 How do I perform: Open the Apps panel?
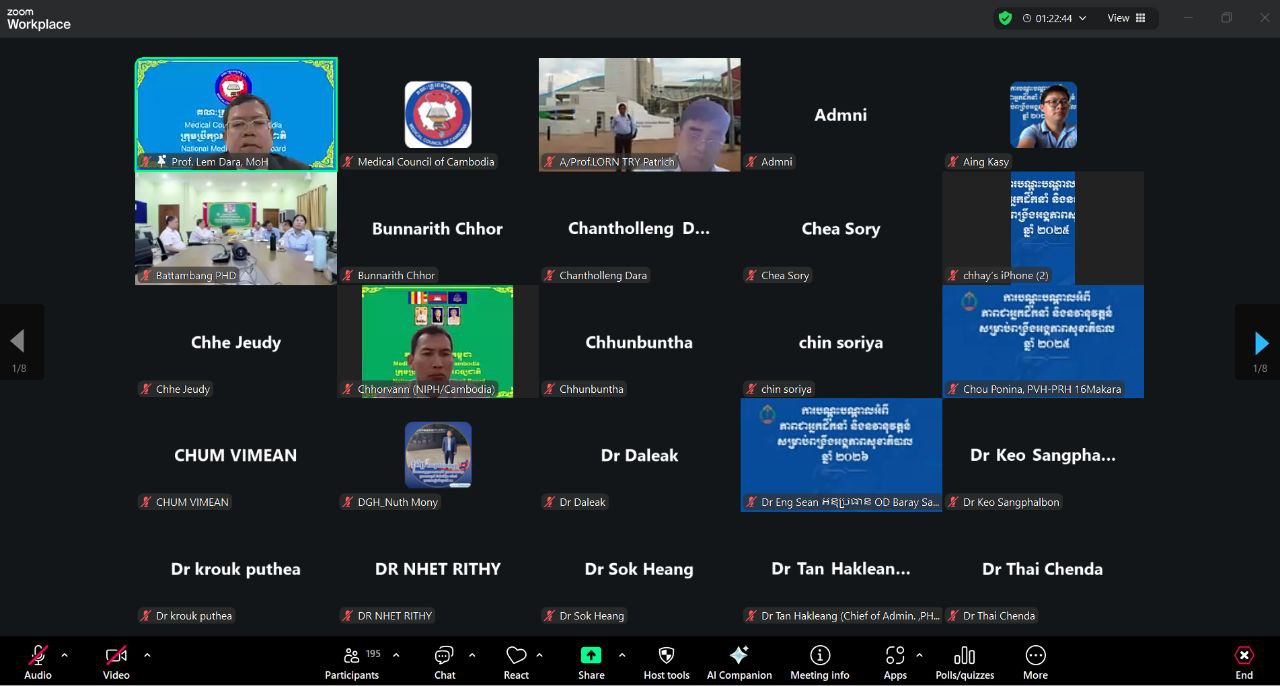pos(894,661)
